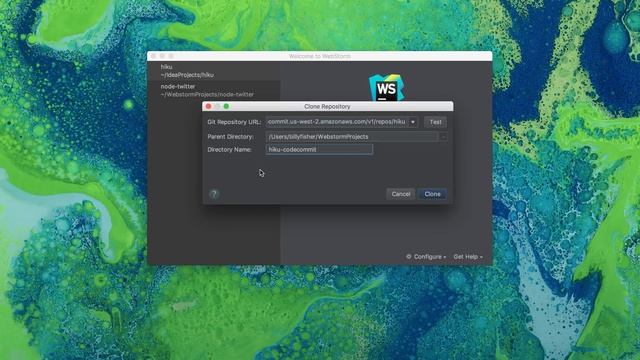Open recent project node-twitter
640x360 pixels.
tap(213, 90)
